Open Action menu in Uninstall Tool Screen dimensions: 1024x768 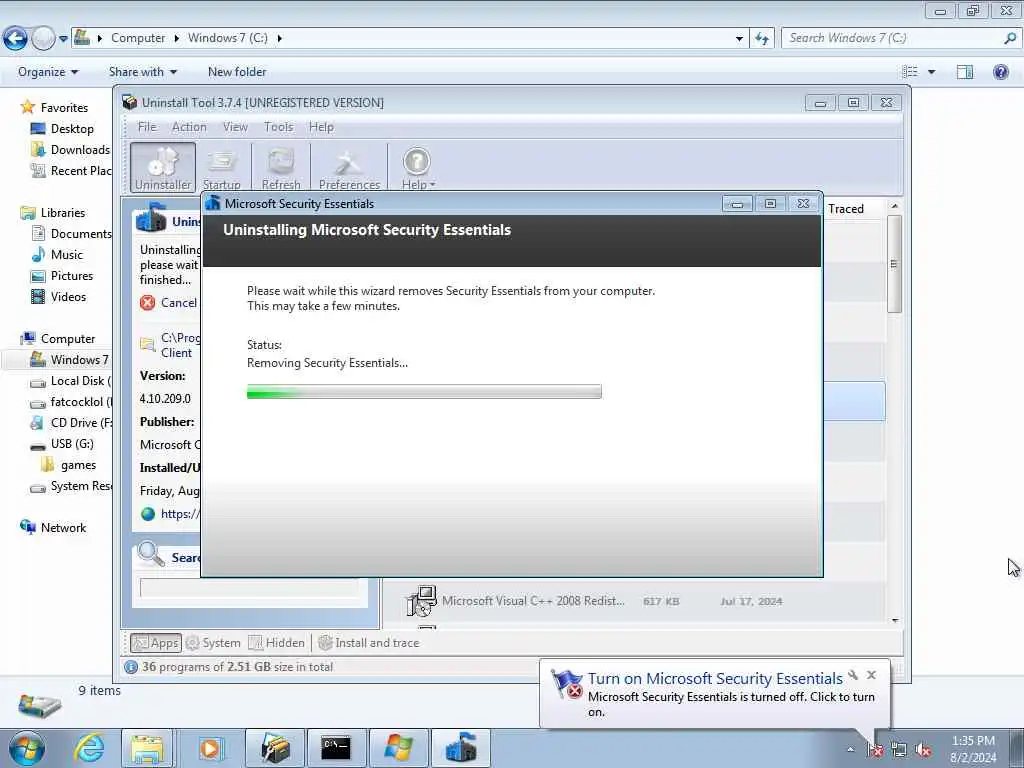click(189, 127)
